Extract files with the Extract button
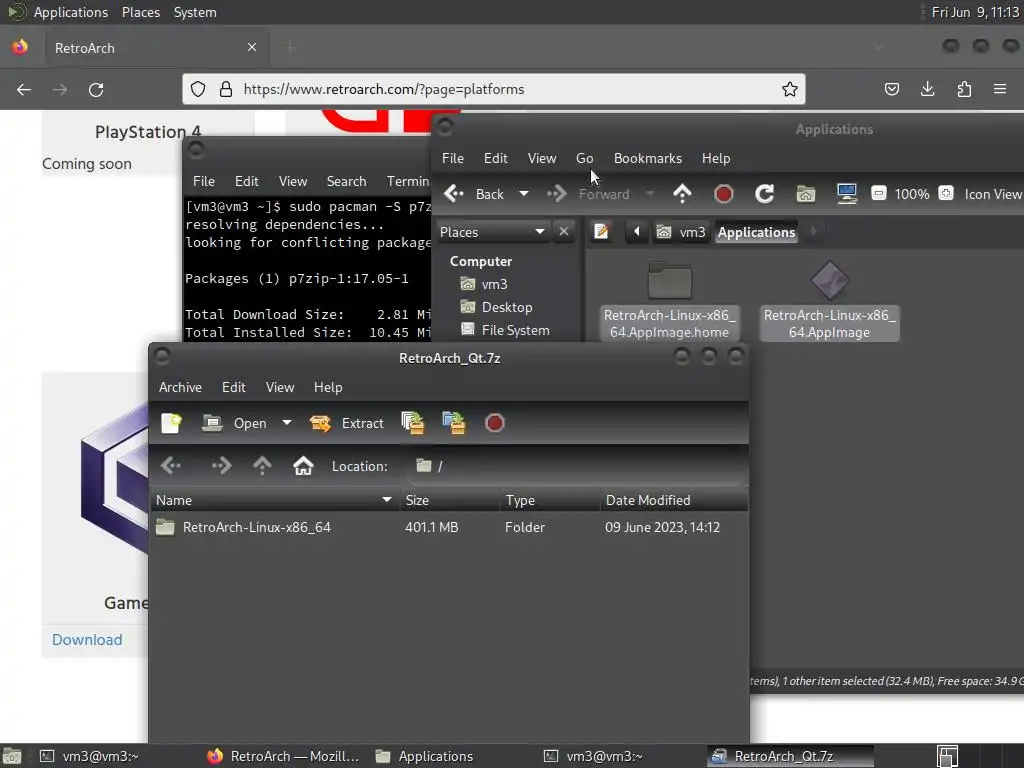1024x768 pixels. click(x=347, y=423)
